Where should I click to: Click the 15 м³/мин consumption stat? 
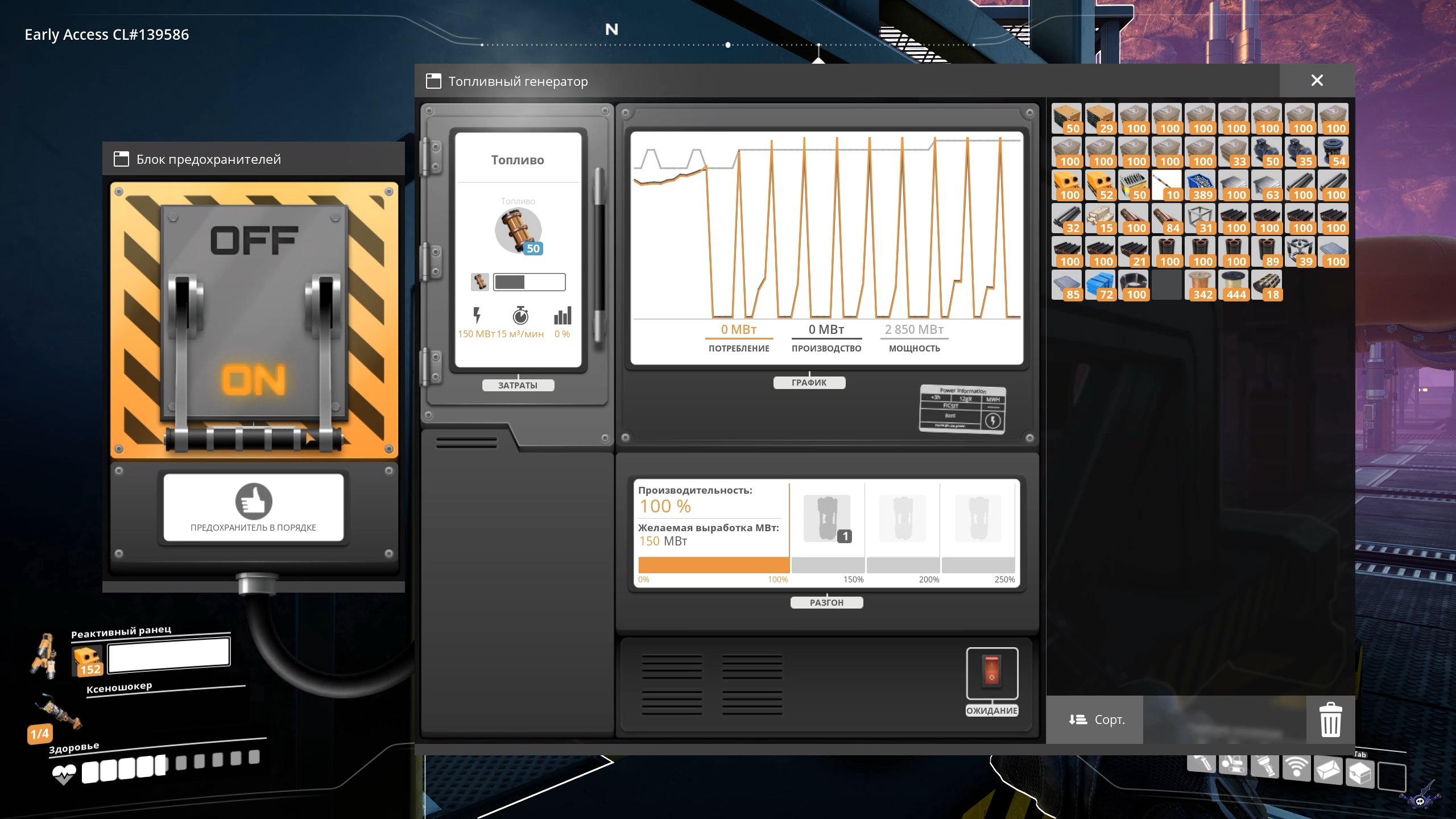click(520, 323)
